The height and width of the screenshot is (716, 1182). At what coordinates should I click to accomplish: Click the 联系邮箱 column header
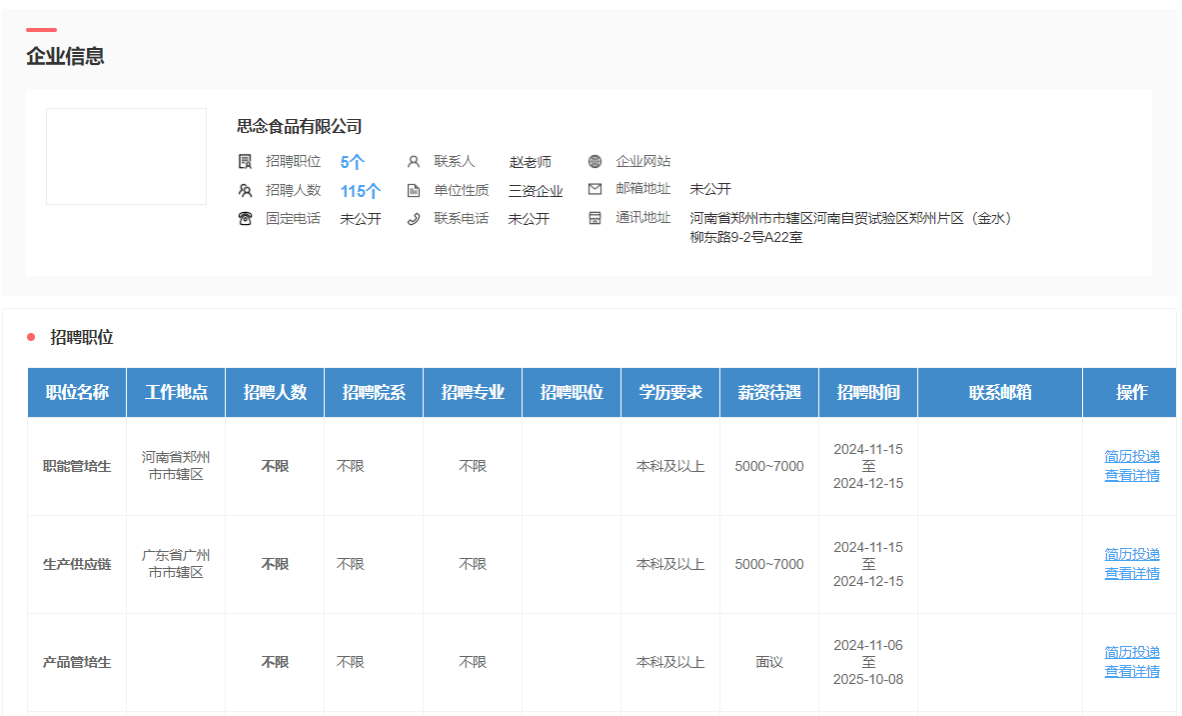tap(1000, 392)
